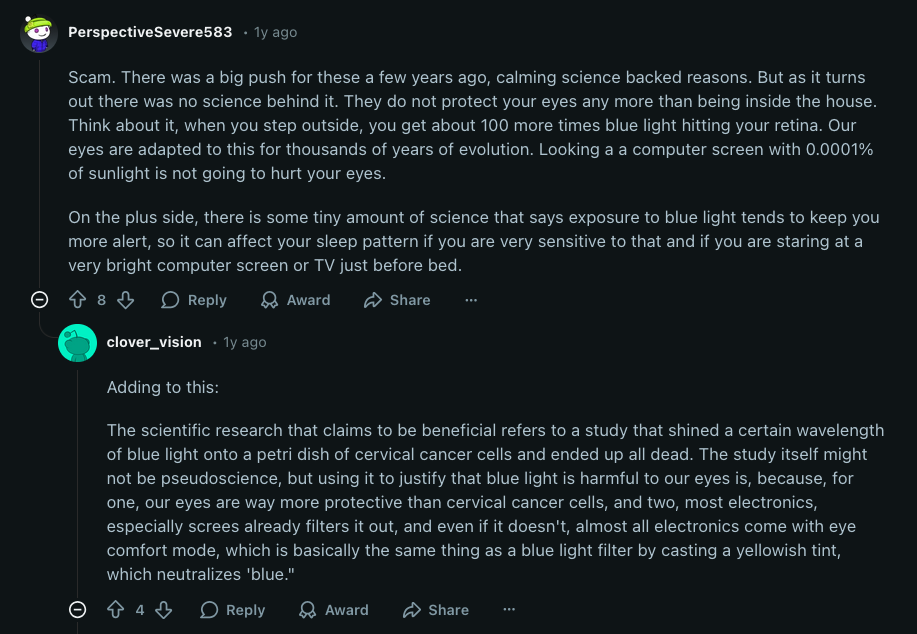The image size is (917, 634).
Task: Share PerspectiveSevere583's comment
Action: coord(396,300)
